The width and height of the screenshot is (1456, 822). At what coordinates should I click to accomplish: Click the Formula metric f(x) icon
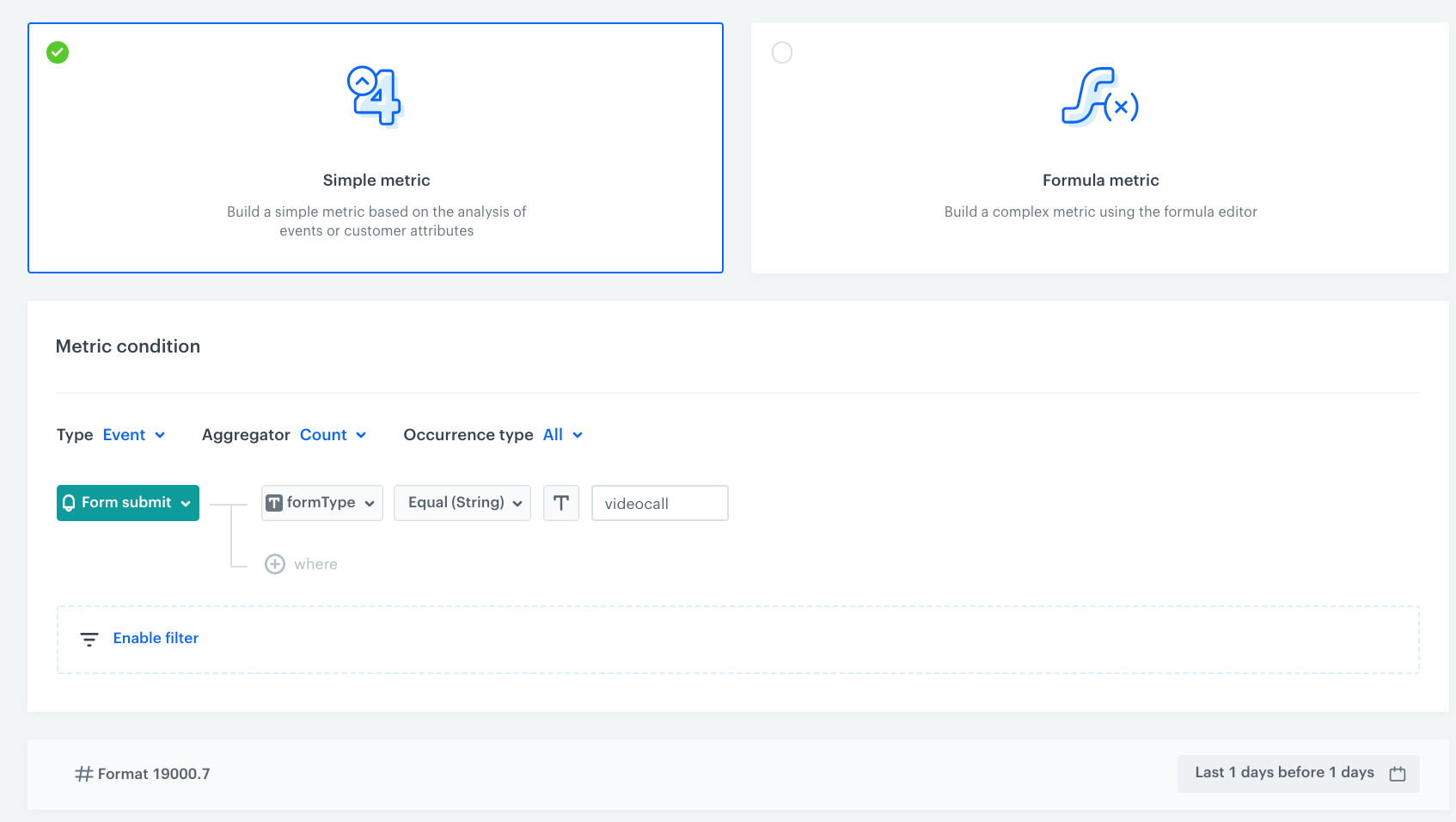[x=1100, y=99]
